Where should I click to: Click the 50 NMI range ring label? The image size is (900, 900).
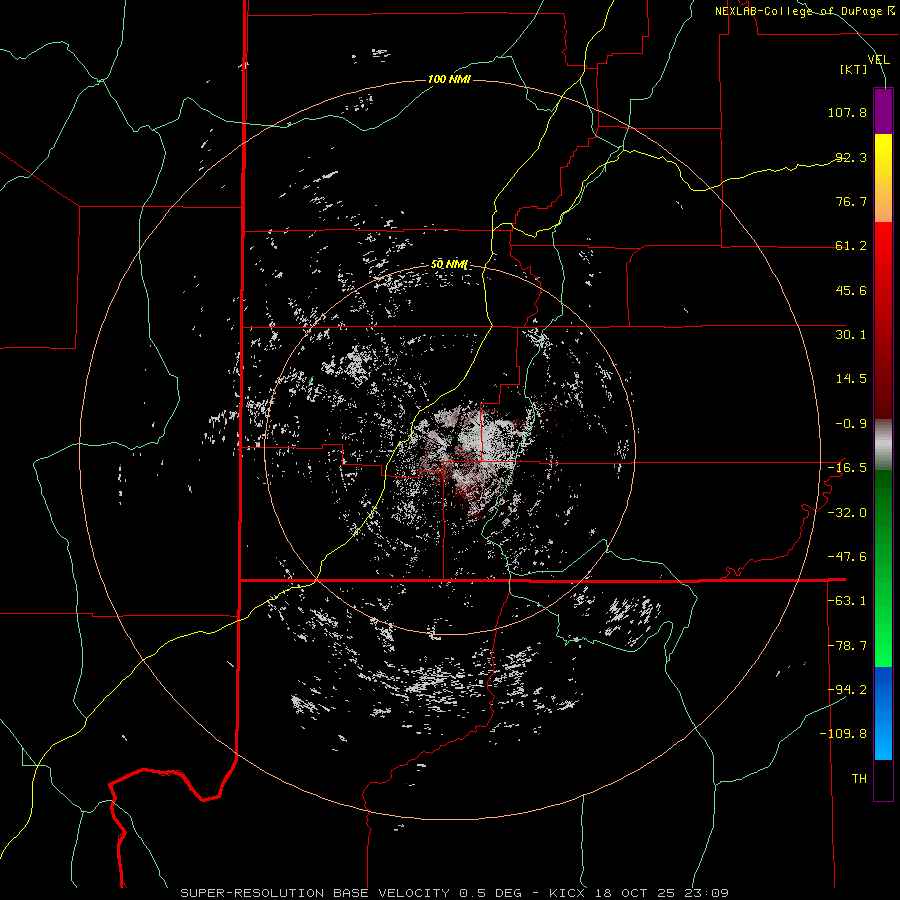click(449, 265)
